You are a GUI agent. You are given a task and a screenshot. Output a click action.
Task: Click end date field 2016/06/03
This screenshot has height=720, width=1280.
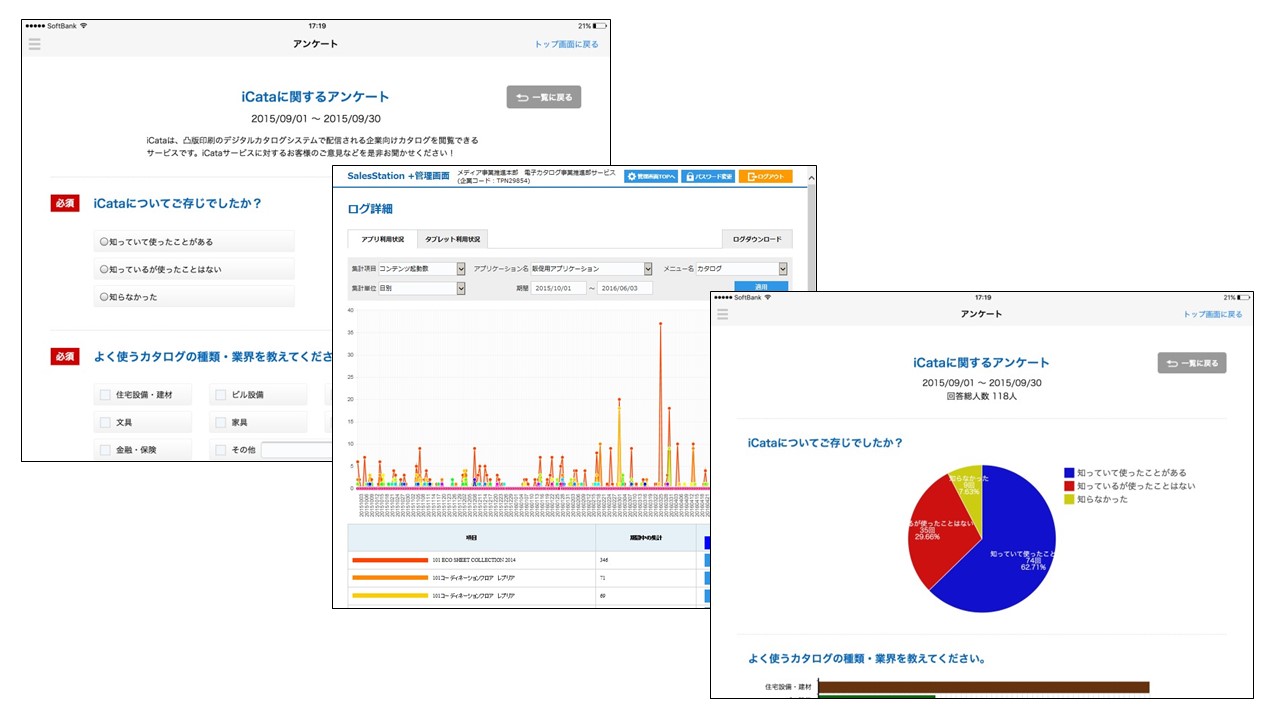tap(625, 288)
